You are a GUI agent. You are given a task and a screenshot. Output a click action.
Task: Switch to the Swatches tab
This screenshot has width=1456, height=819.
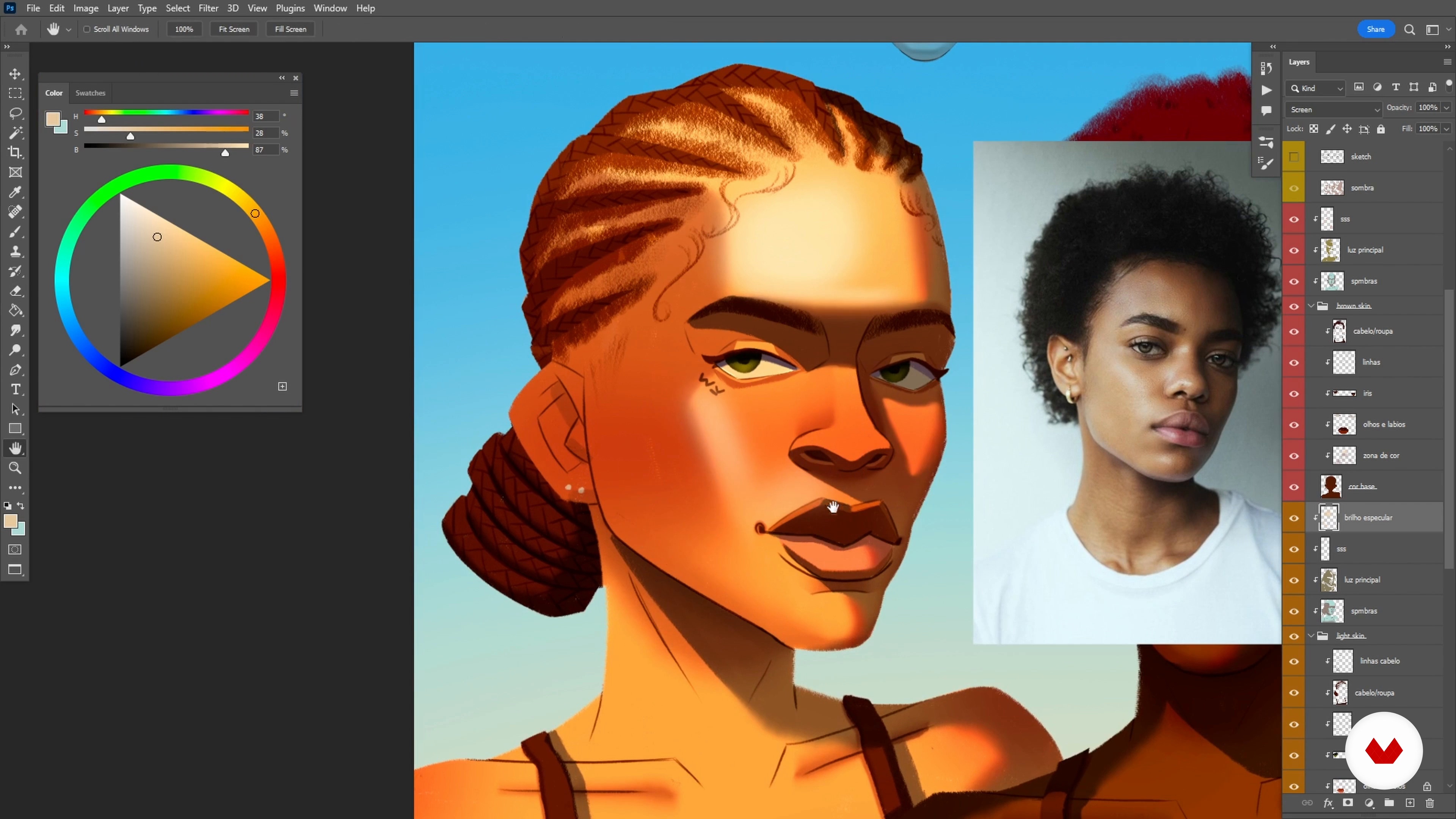pos(91,93)
